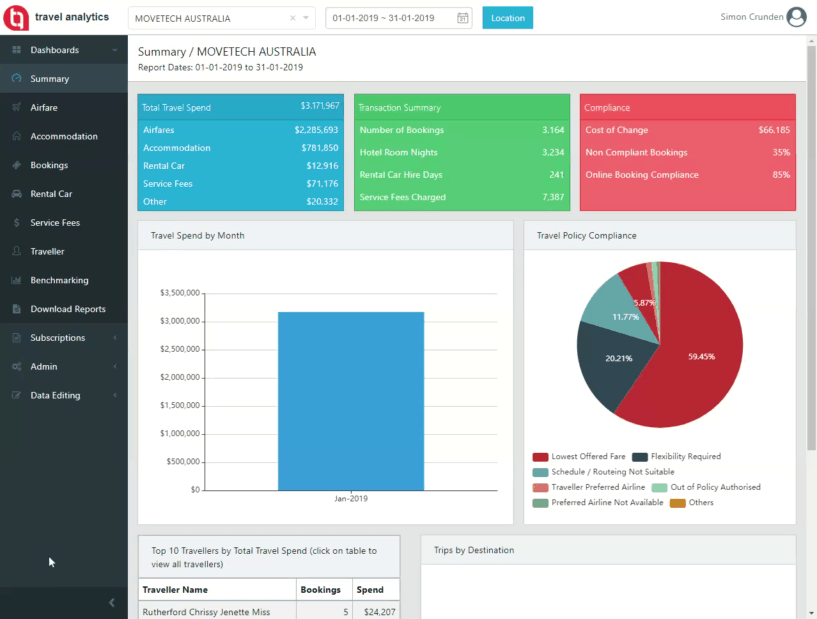Expand the Data Editing section
This screenshot has width=817, height=619.
60,395
